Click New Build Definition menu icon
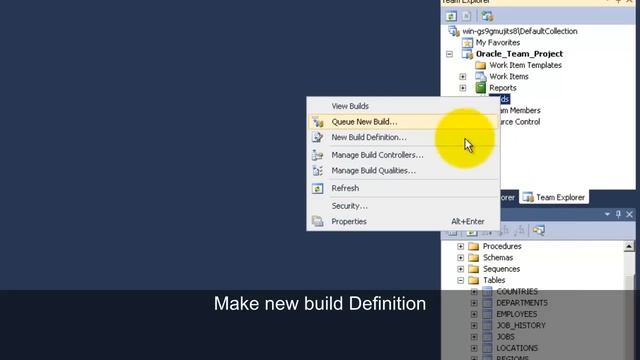The width and height of the screenshot is (640, 360). point(318,138)
